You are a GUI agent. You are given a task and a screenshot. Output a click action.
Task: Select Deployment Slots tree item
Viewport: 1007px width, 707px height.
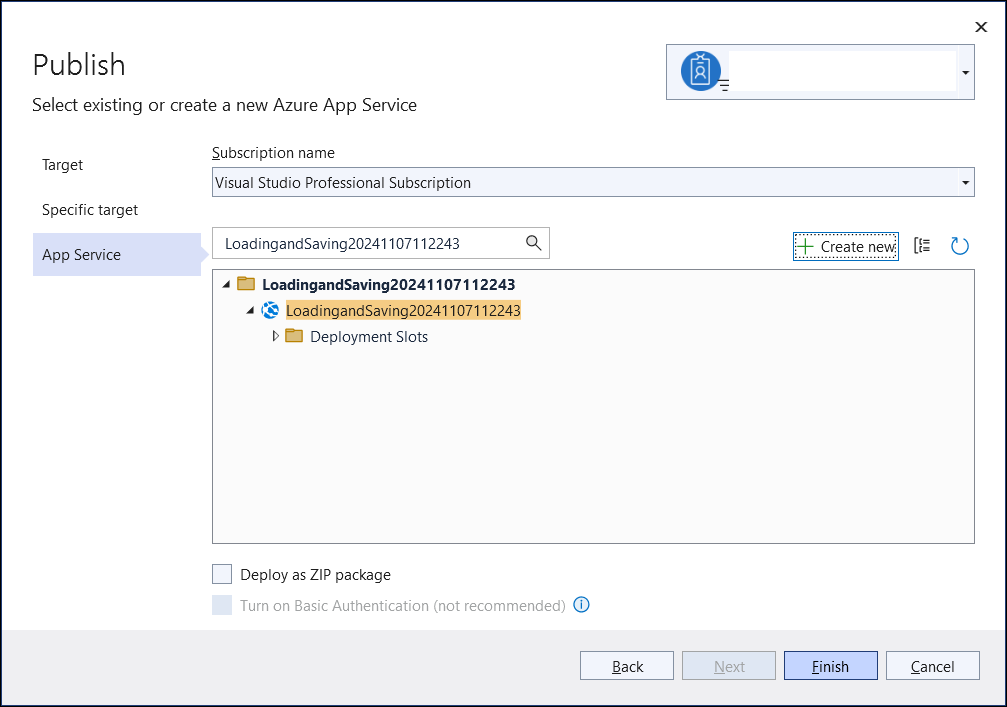click(x=369, y=336)
